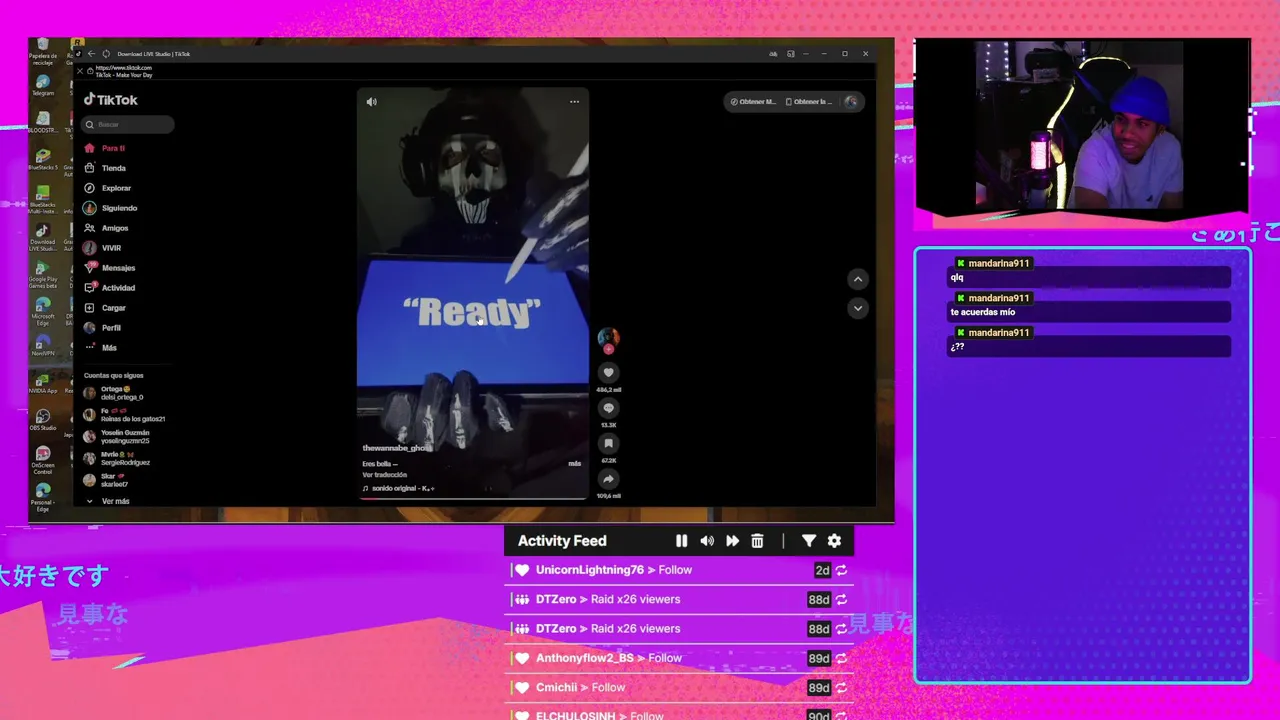The image size is (1280, 720).
Task: Open the Actividad notifications
Action: [x=109, y=288]
